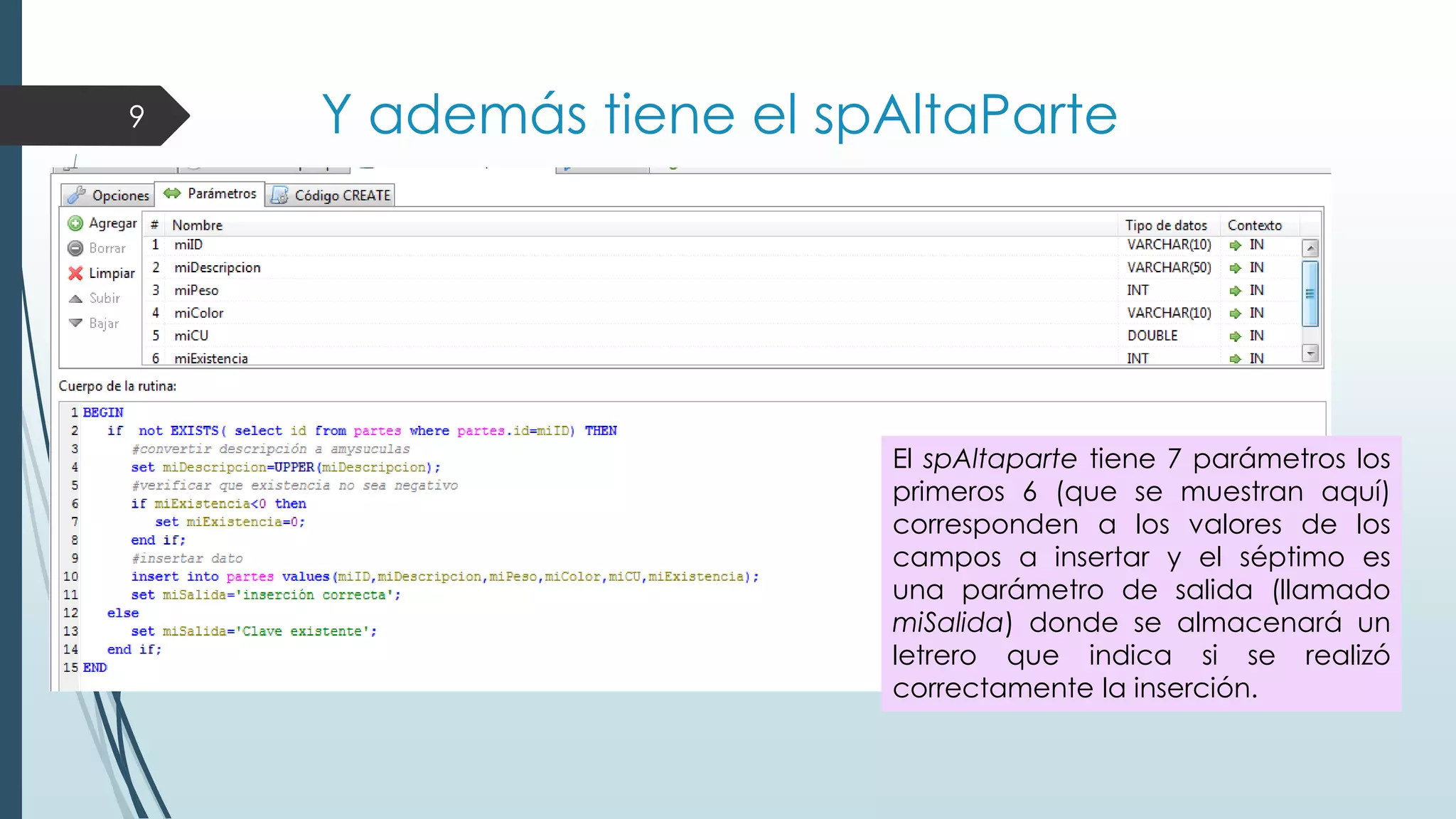This screenshot has height=819, width=1456.
Task: Open data type VARCHAR(10) of miColor
Action: pos(1169,313)
